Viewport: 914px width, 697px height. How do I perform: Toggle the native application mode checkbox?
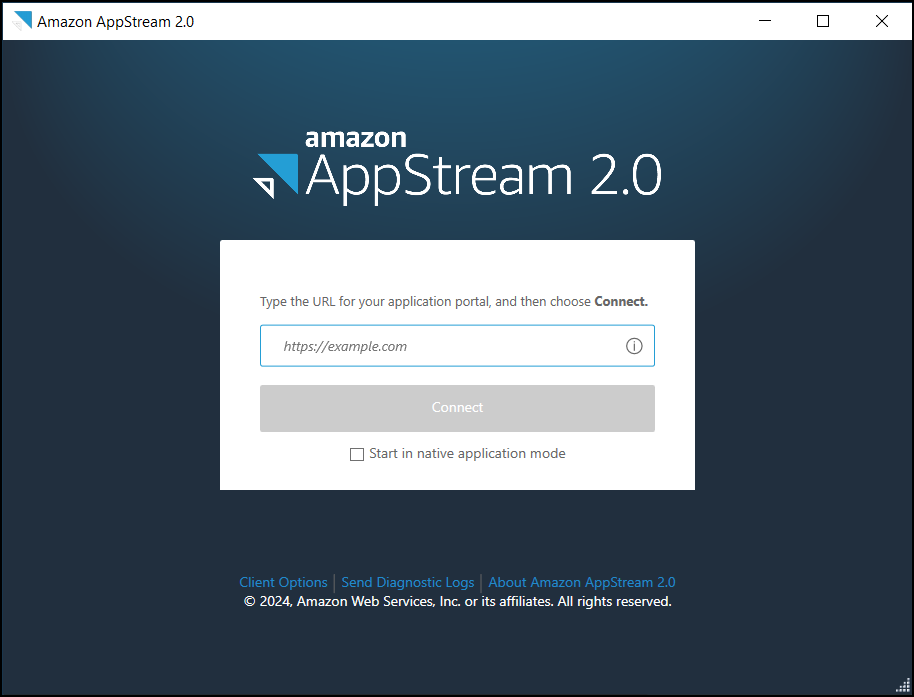point(357,454)
